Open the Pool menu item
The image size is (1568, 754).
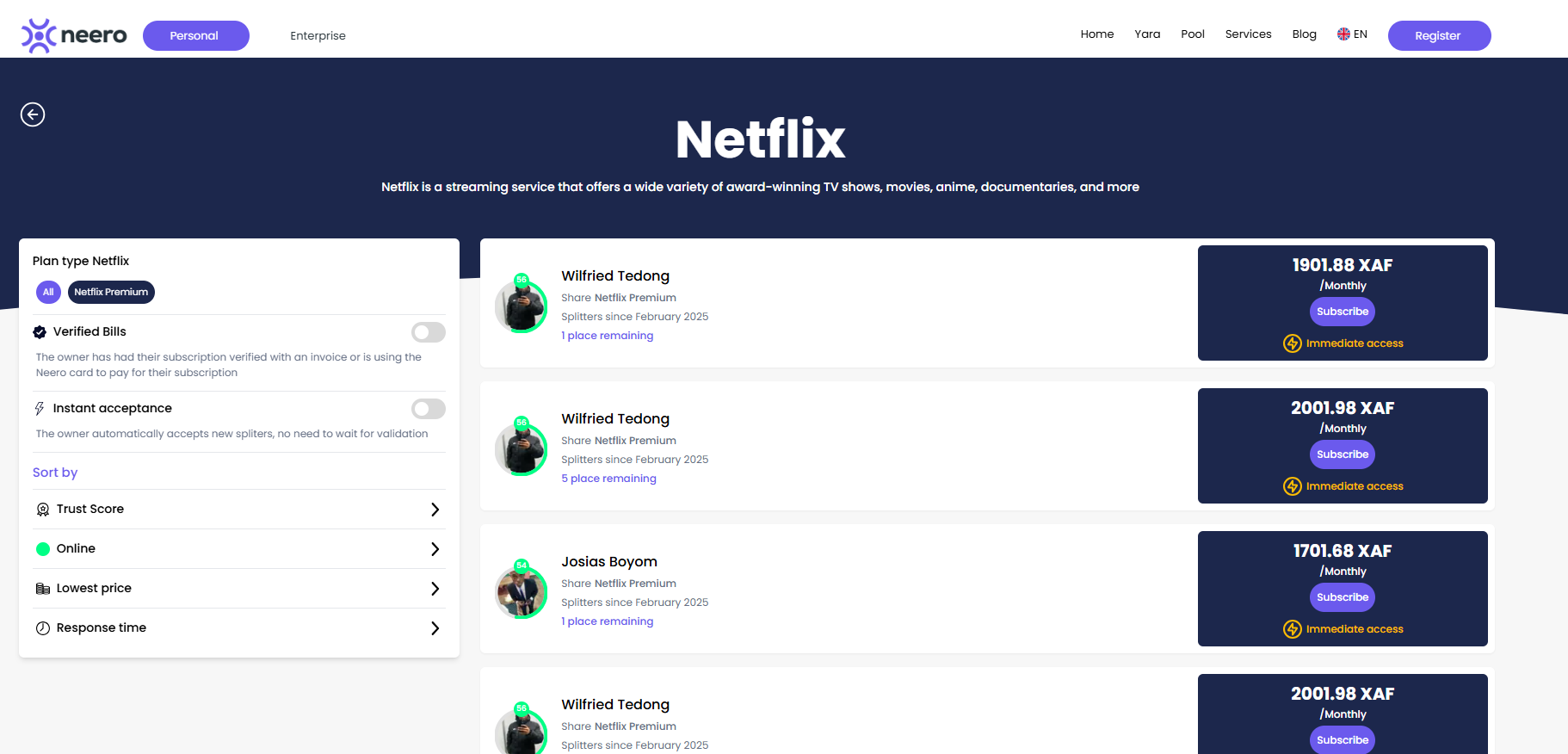tap(1193, 34)
